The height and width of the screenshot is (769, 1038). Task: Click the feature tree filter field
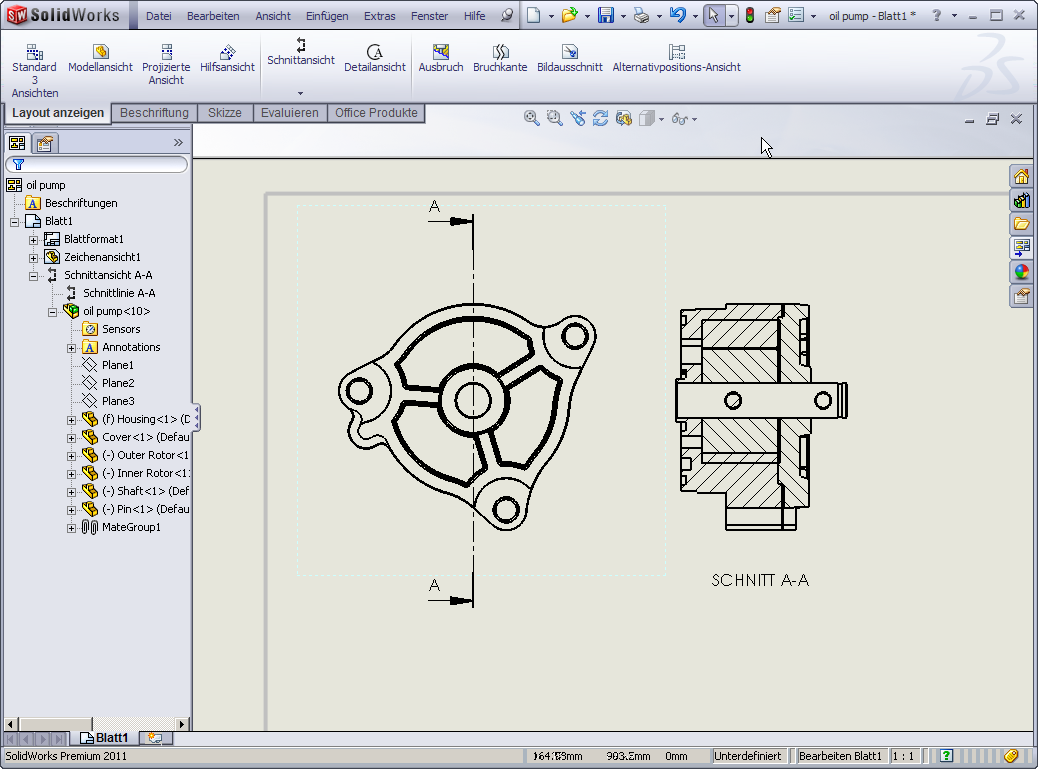100,164
